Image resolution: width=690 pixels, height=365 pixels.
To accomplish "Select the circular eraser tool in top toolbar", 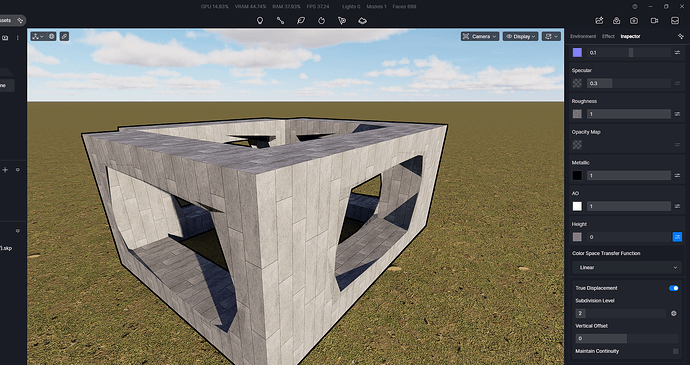I will click(x=321, y=20).
